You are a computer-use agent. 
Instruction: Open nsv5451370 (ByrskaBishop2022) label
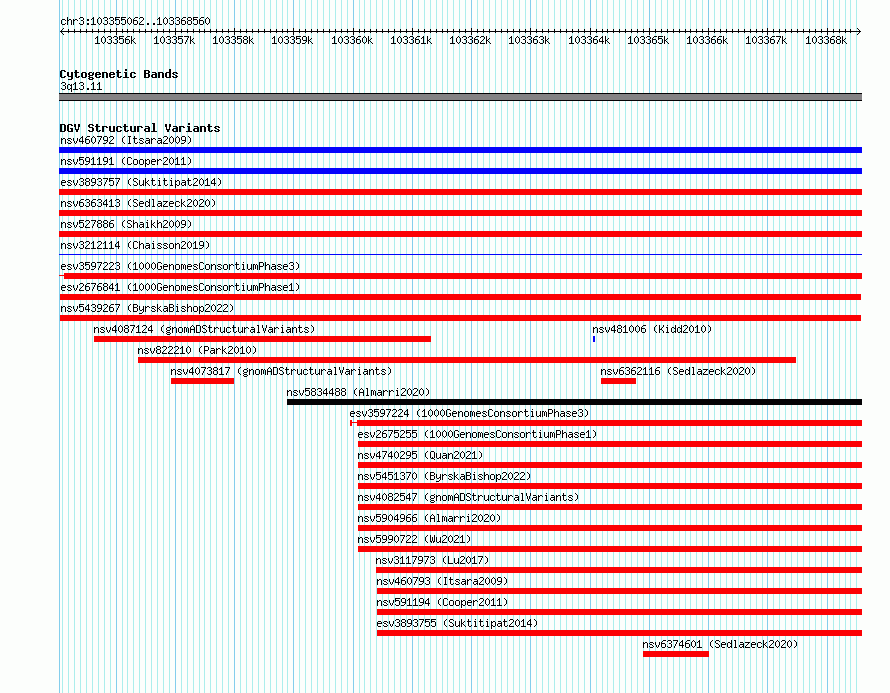click(444, 476)
